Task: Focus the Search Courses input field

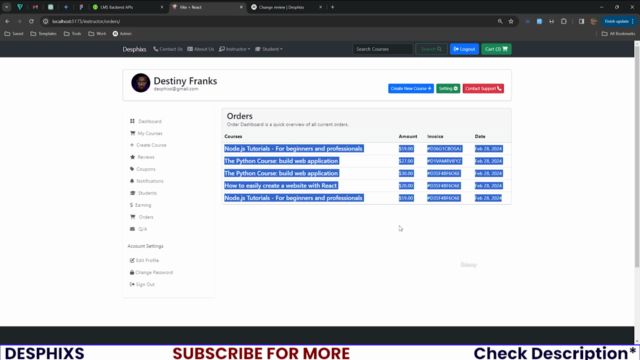Action: (x=382, y=49)
